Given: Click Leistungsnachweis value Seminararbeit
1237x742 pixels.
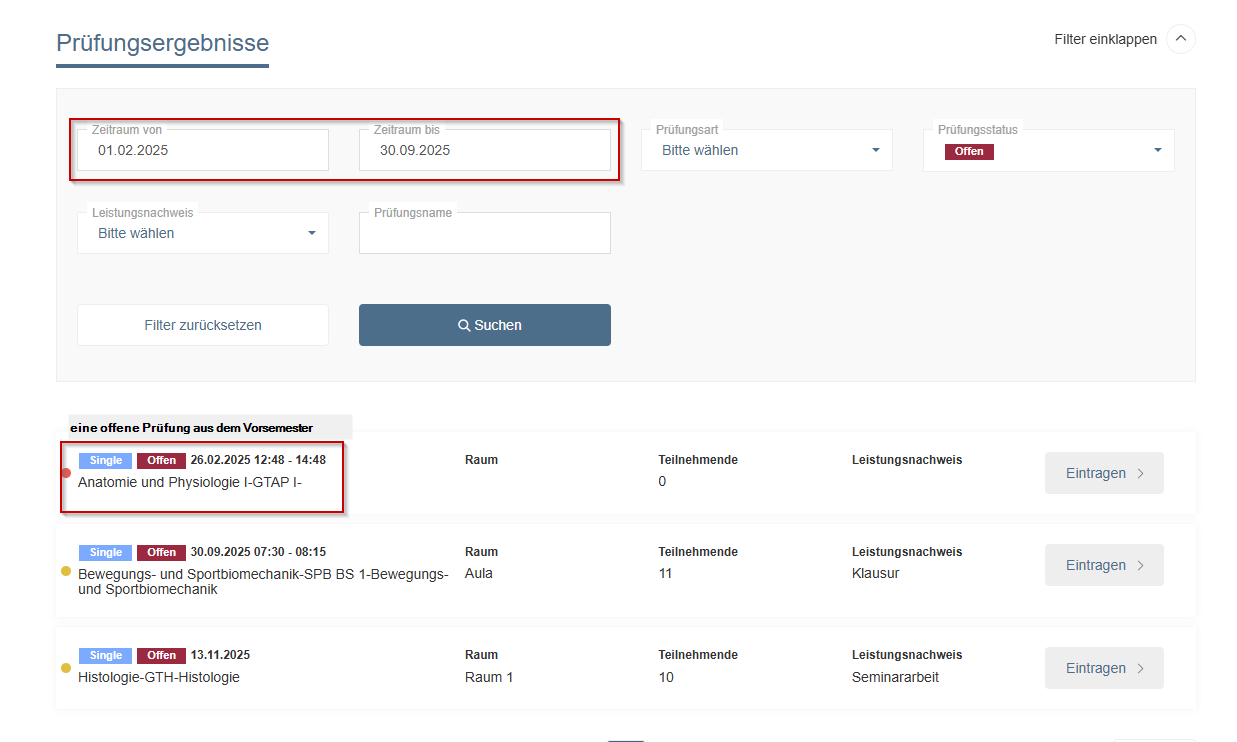Looking at the screenshot, I should tap(895, 677).
